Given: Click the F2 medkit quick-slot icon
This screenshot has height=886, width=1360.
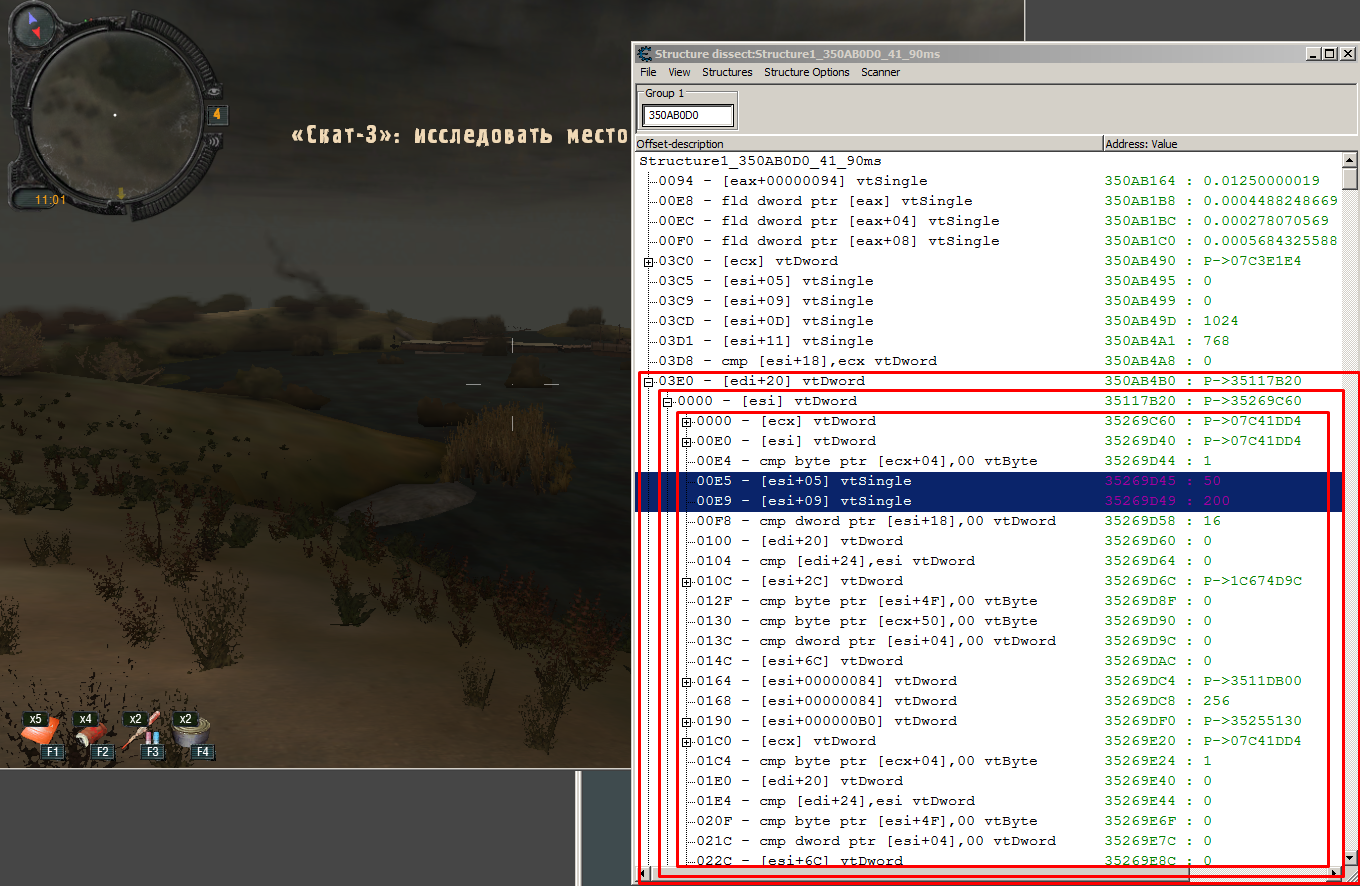Looking at the screenshot, I should pos(92,735).
